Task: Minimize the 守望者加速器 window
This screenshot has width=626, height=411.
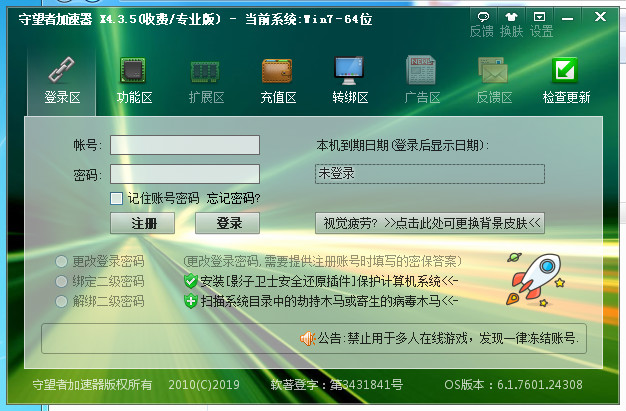Action: coord(567,18)
